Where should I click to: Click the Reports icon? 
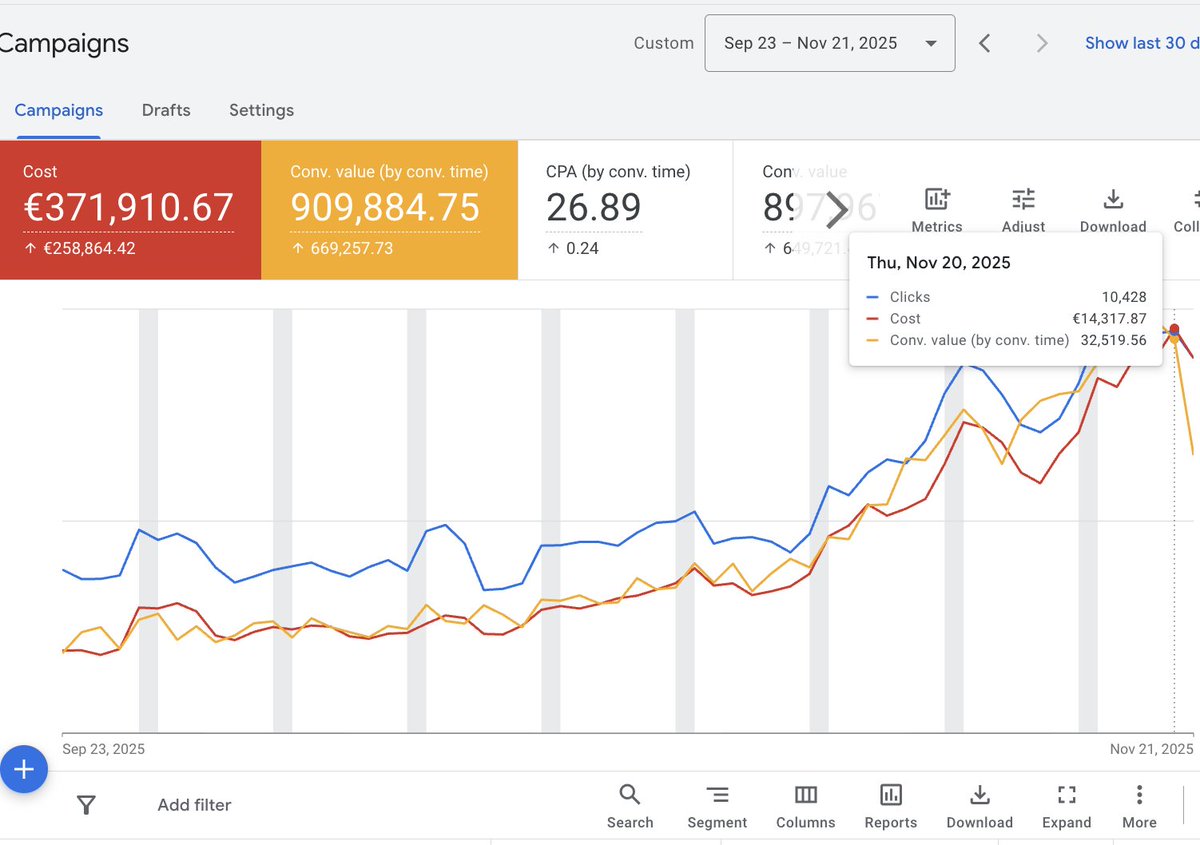click(890, 795)
